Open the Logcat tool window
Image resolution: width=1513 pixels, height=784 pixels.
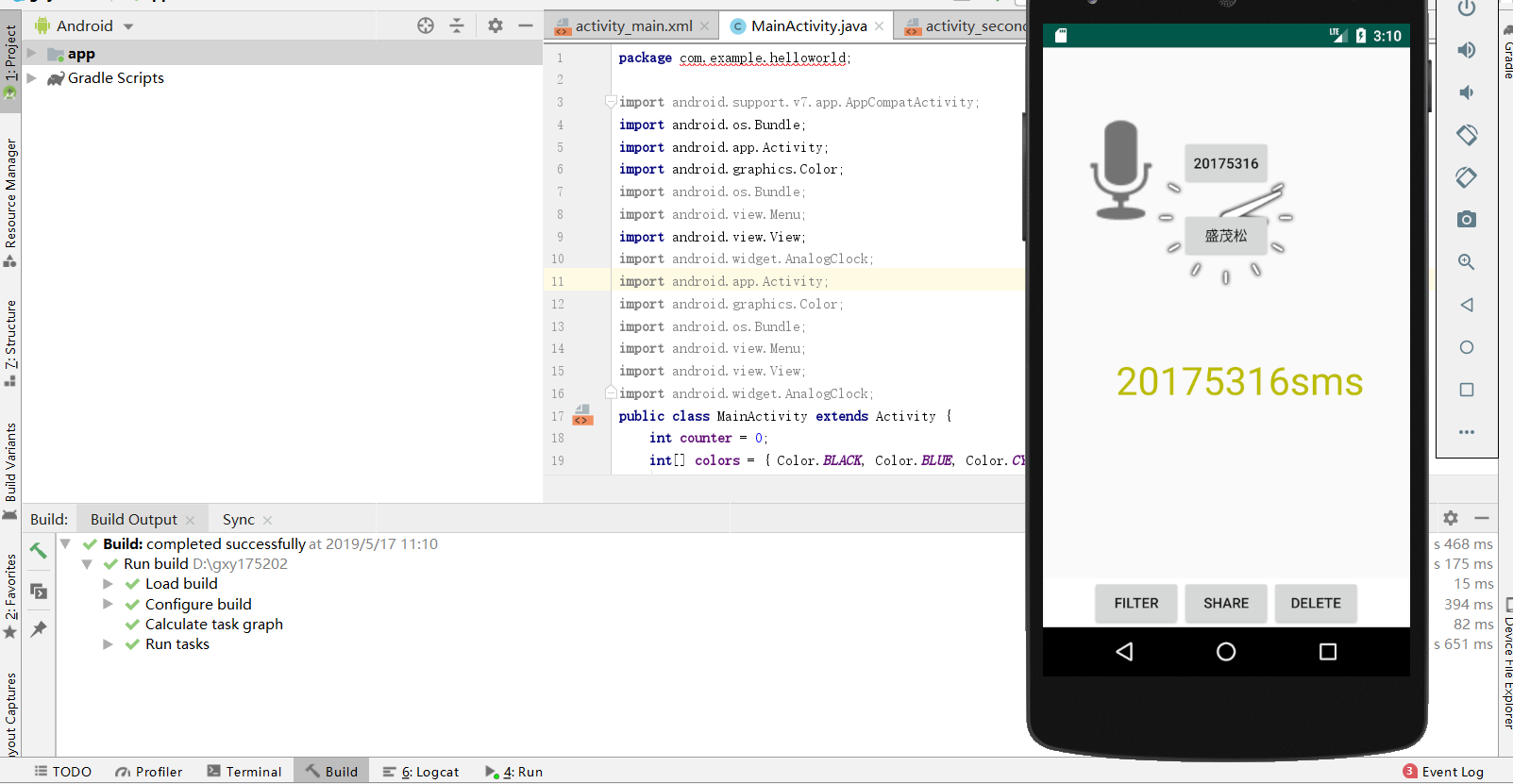421,772
